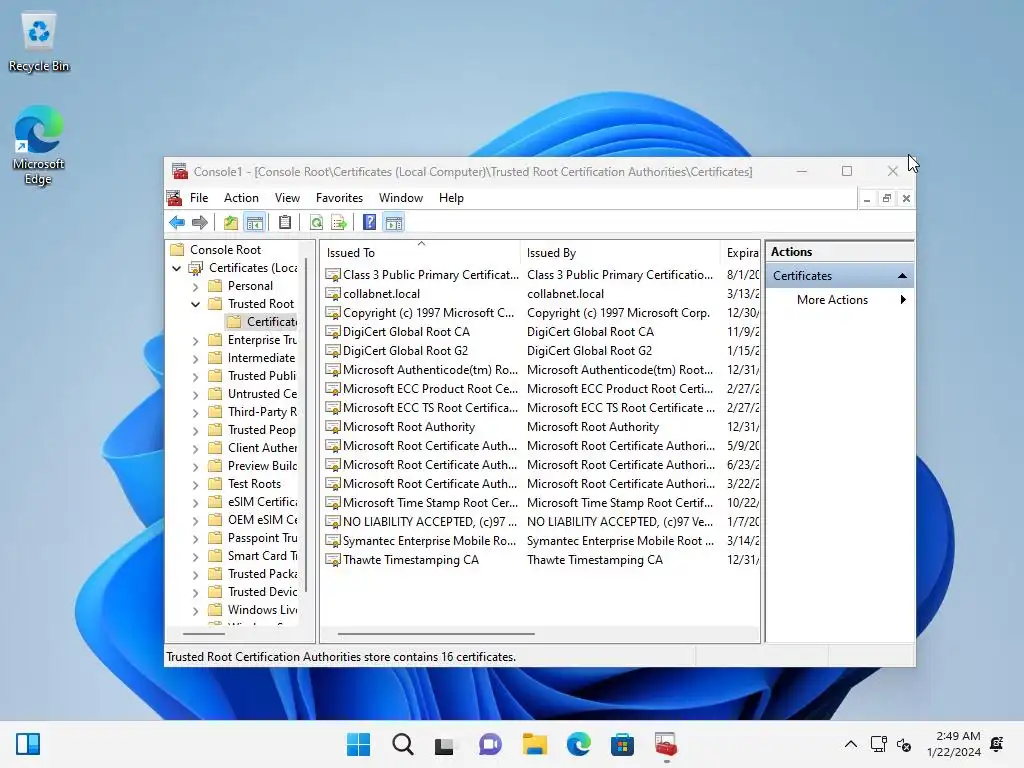Collapse Certificates (Local Computer) tree node
This screenshot has width=1024, height=768.
click(176, 268)
